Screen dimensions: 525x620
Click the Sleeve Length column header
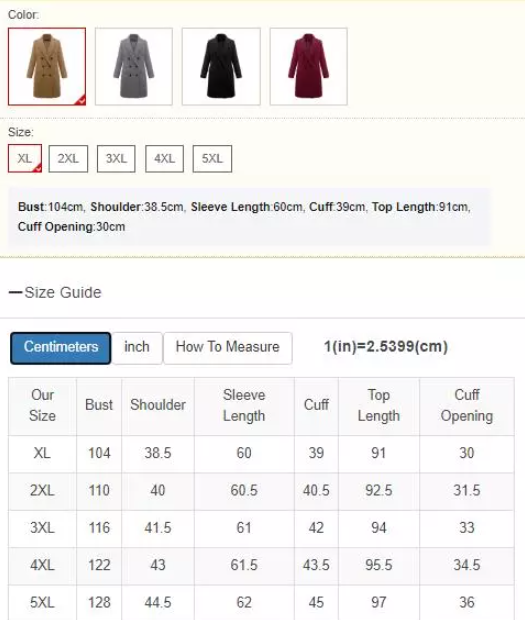pyautogui.click(x=244, y=405)
